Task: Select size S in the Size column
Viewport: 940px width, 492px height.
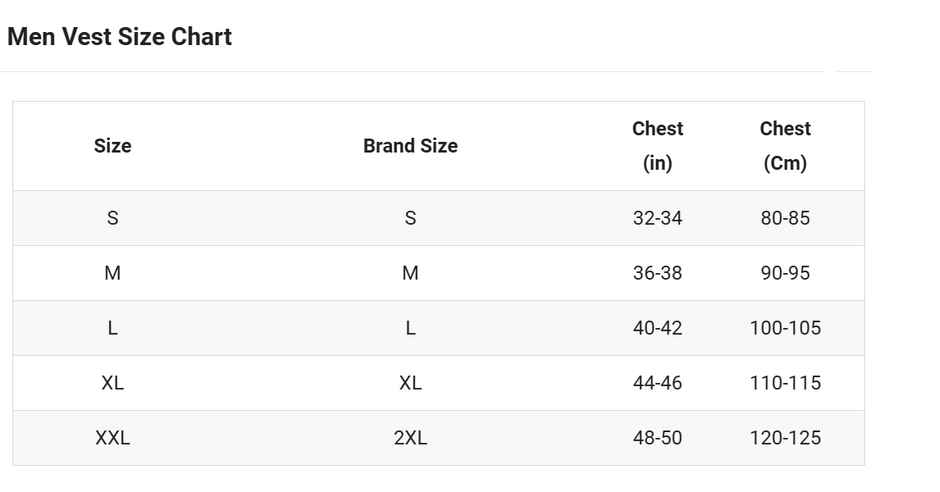Action: tap(112, 218)
